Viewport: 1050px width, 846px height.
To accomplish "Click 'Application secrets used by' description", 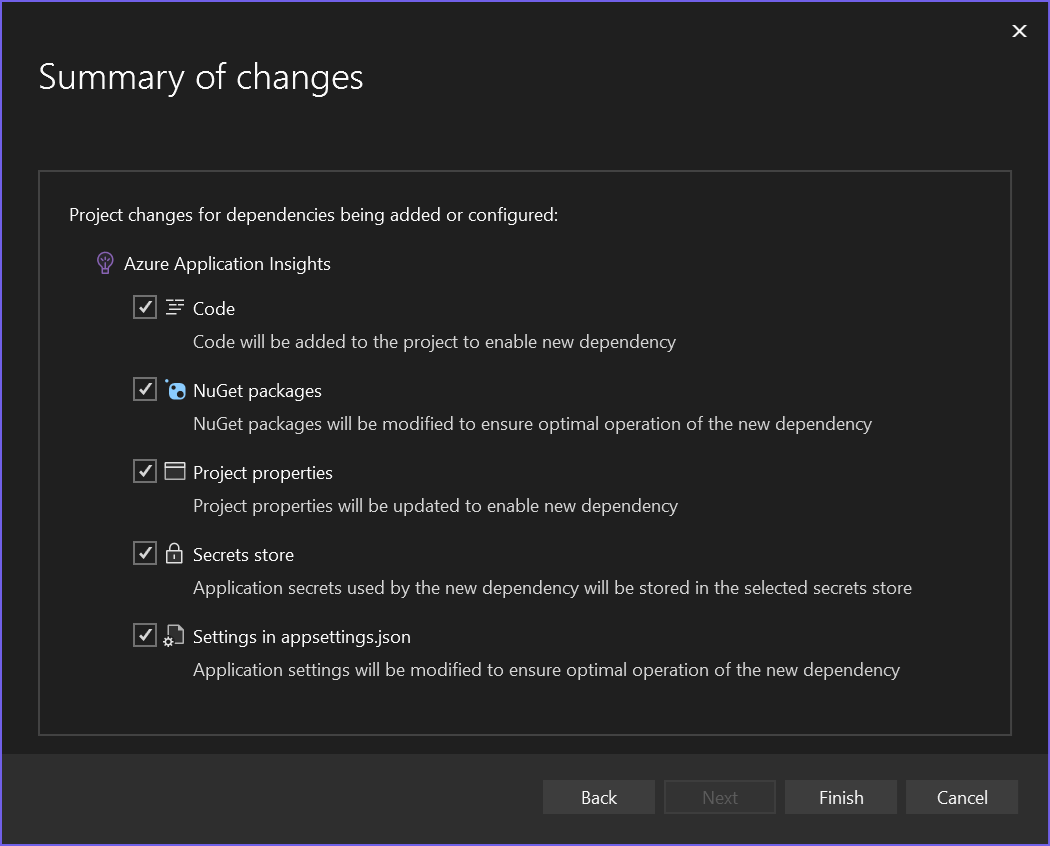I will (x=552, y=587).
